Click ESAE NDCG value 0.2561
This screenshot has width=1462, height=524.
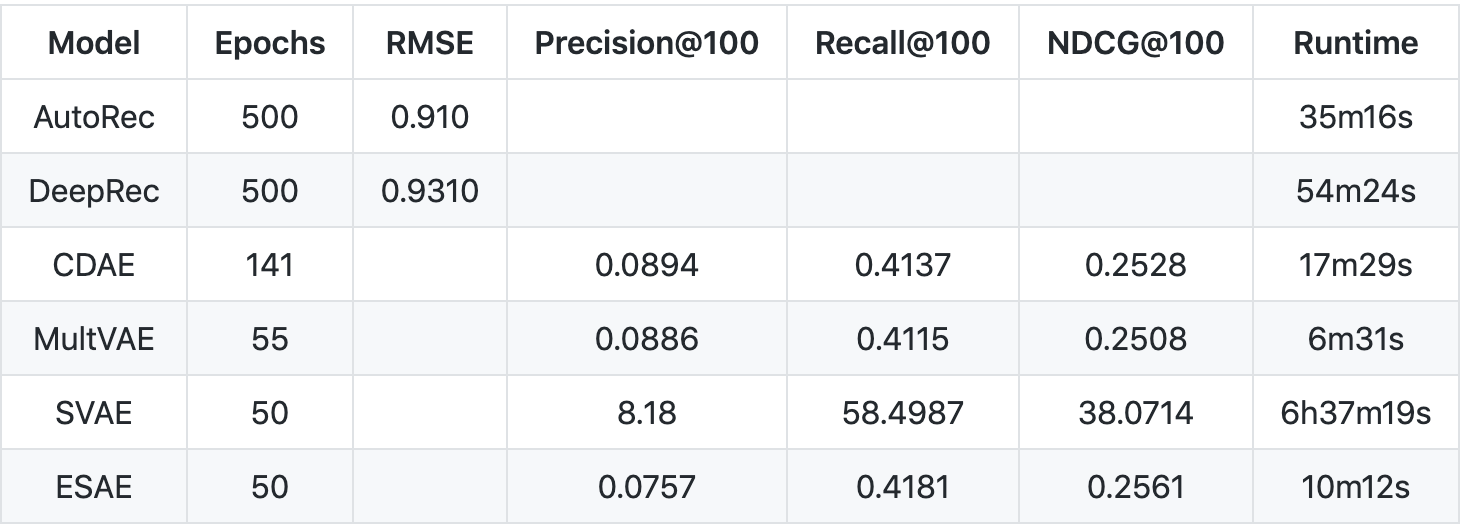click(x=1135, y=487)
